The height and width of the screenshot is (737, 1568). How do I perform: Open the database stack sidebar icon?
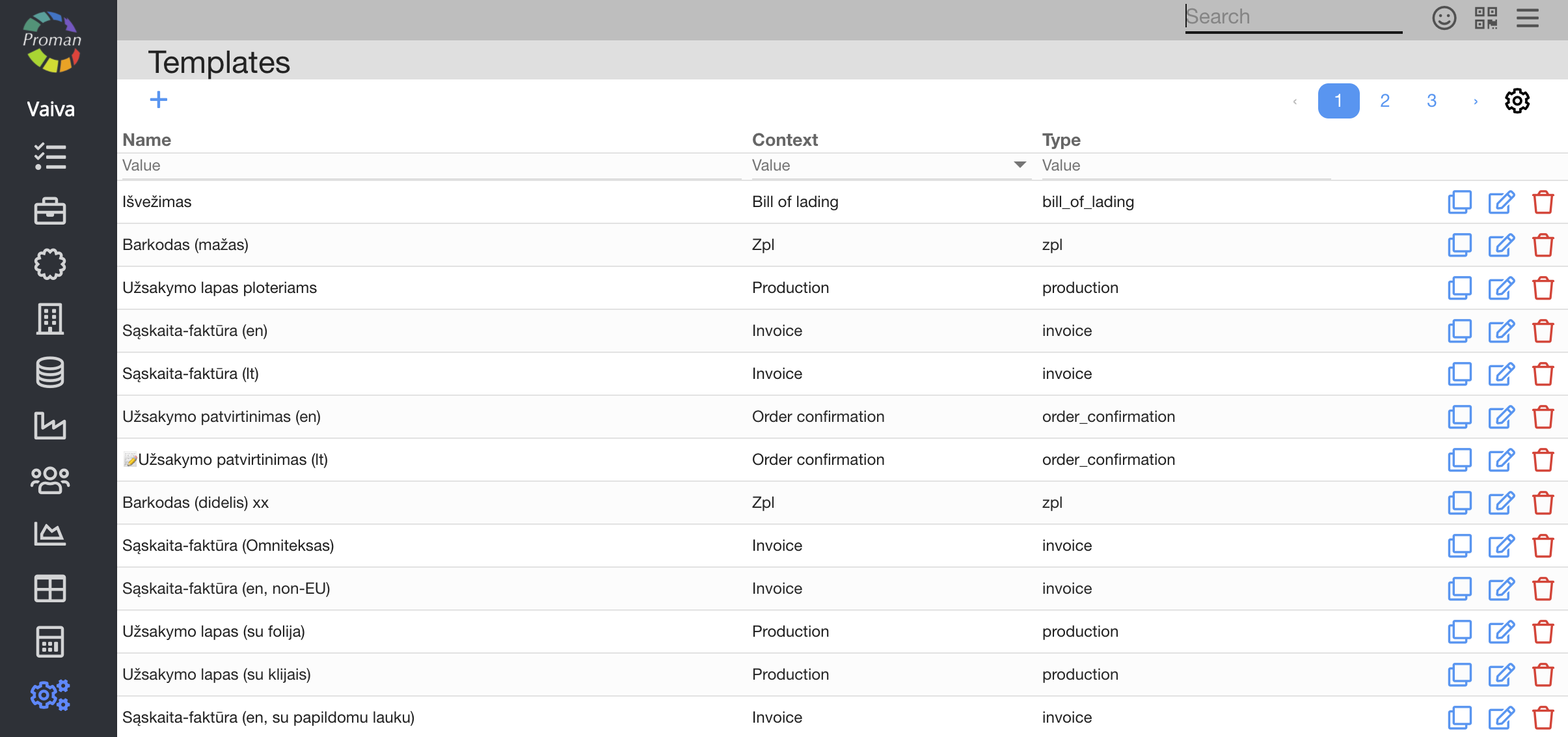50,372
